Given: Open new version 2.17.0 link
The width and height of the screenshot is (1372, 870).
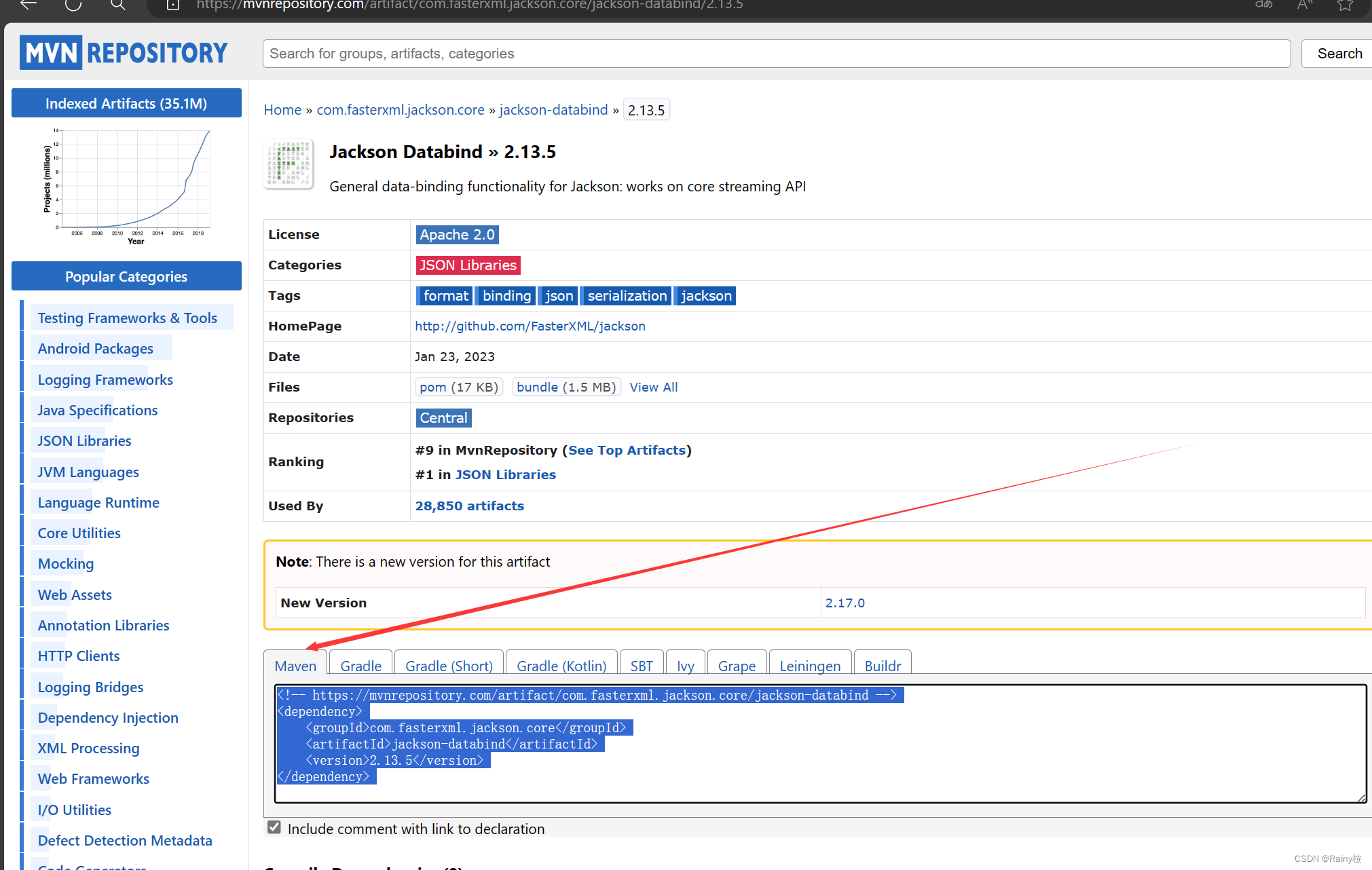Looking at the screenshot, I should 845,603.
